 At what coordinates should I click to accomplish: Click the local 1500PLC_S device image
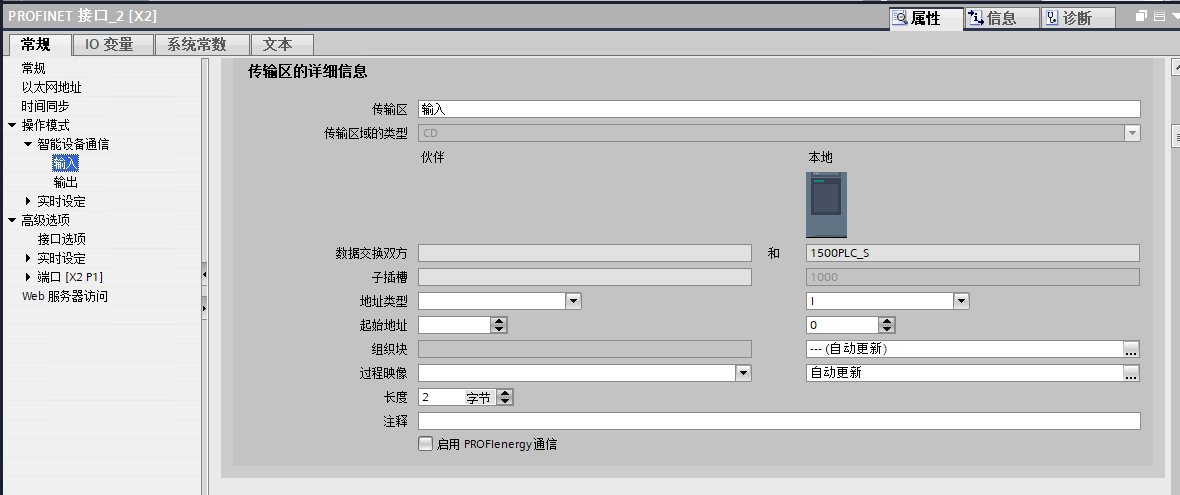tap(826, 205)
